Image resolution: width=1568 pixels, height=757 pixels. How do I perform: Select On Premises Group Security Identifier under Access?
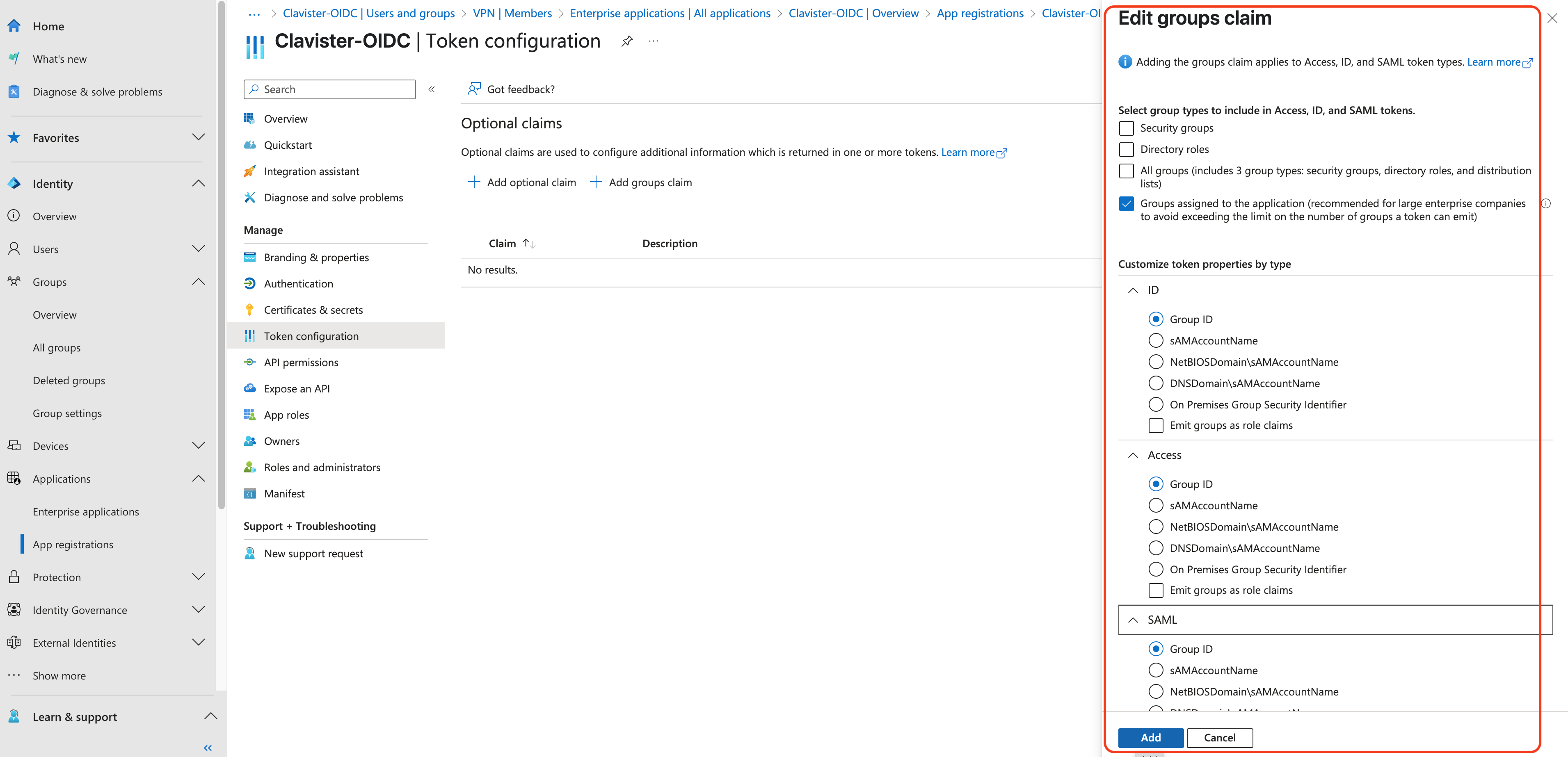1156,570
